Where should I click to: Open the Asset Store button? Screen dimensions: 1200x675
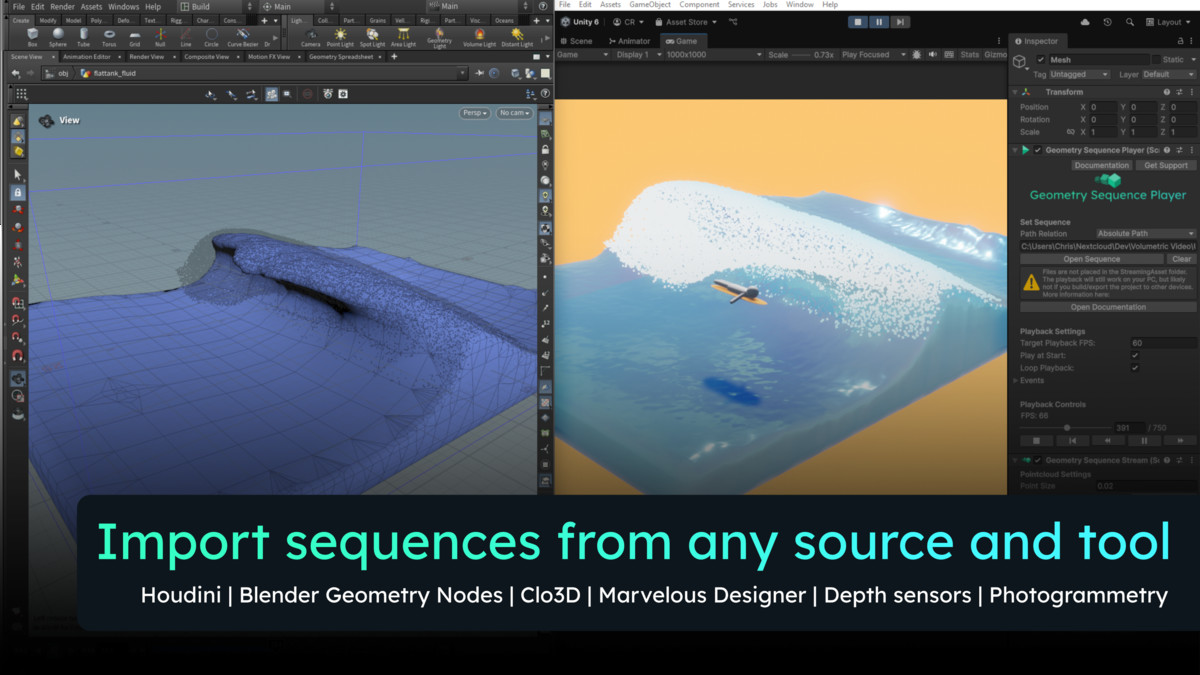(x=687, y=22)
